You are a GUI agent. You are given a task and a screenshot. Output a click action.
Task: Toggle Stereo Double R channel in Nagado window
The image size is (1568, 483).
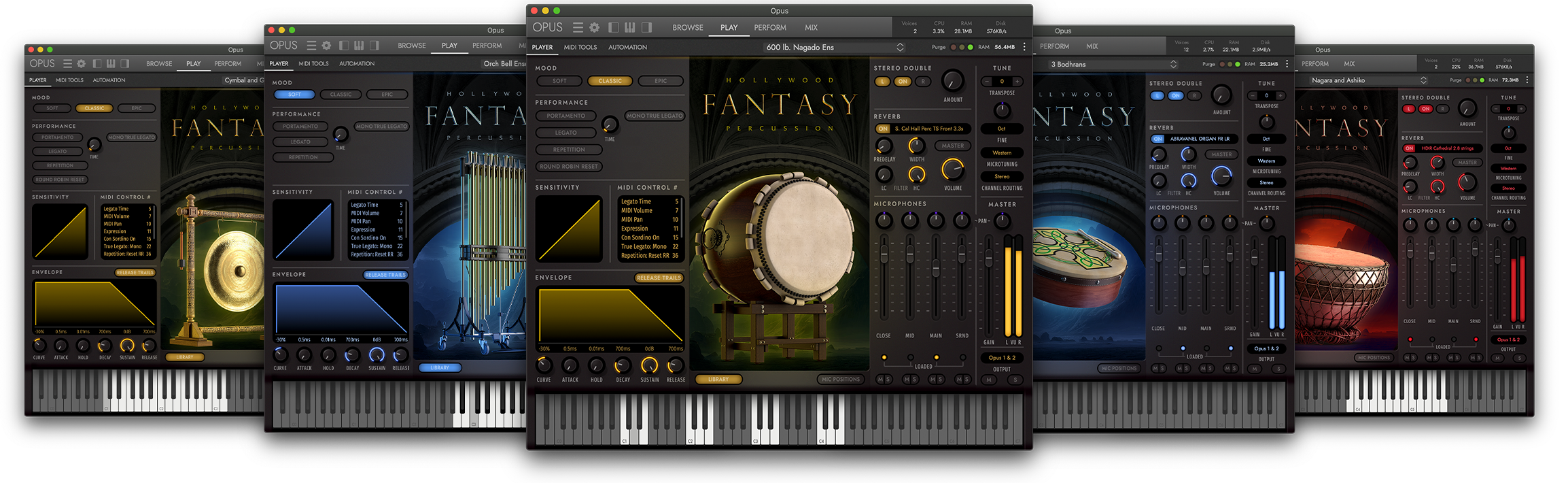pyautogui.click(x=922, y=82)
